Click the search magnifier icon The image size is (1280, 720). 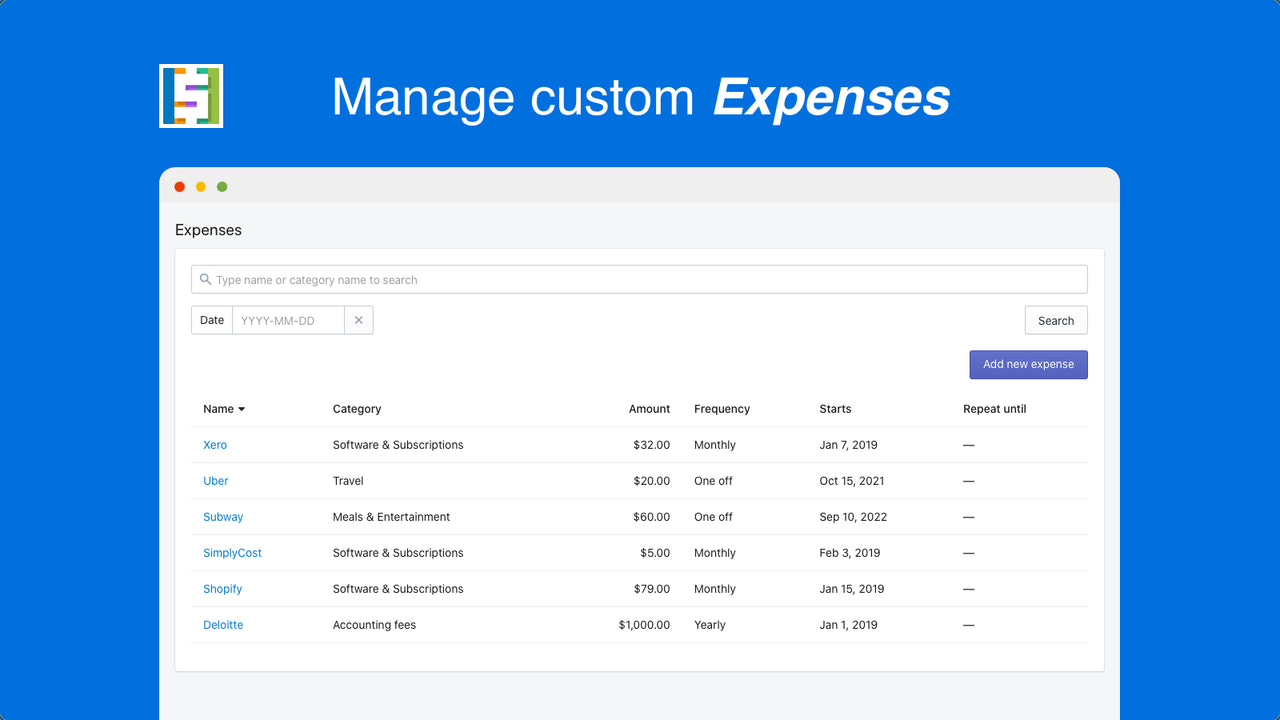tap(206, 279)
